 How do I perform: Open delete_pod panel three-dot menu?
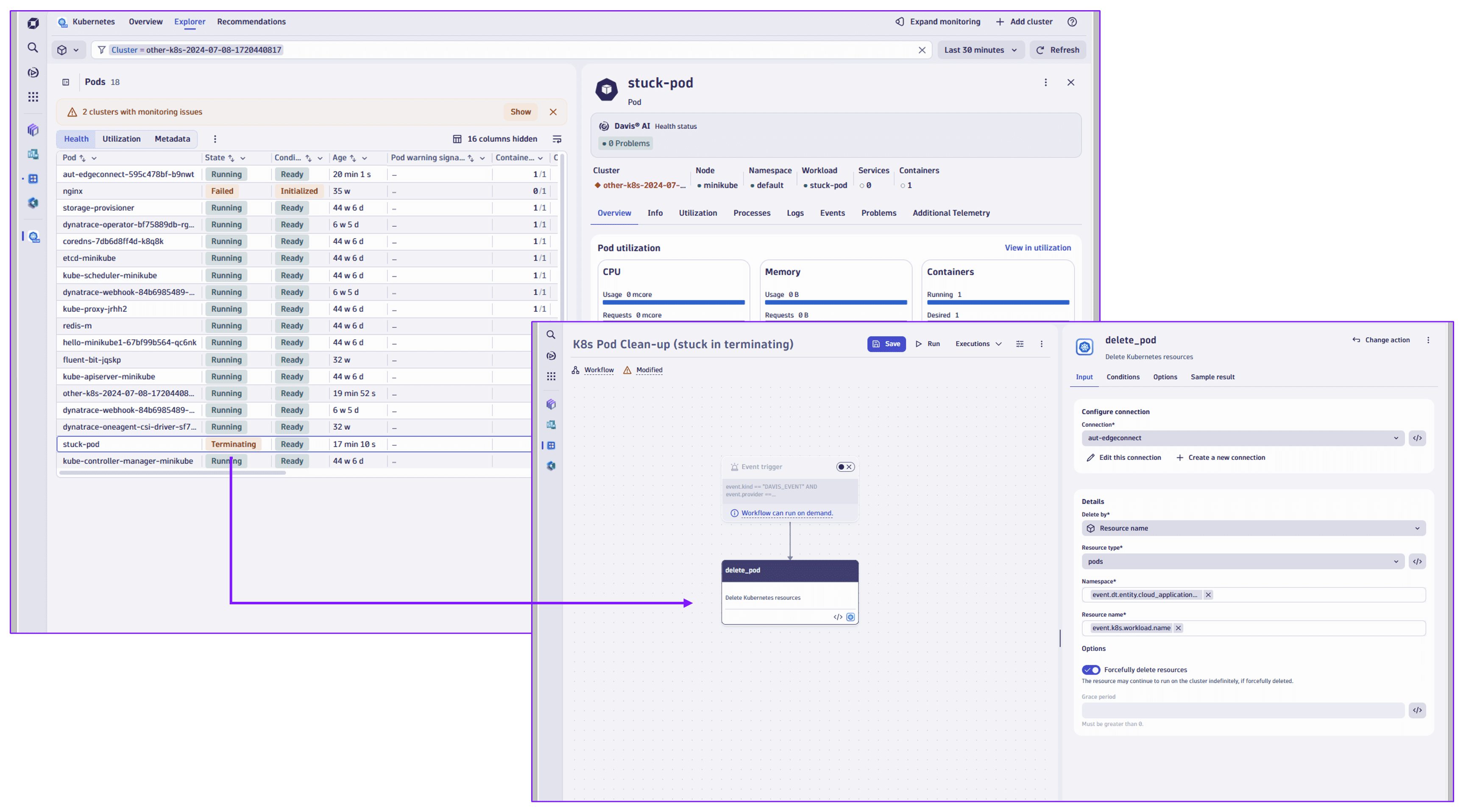click(x=1428, y=340)
